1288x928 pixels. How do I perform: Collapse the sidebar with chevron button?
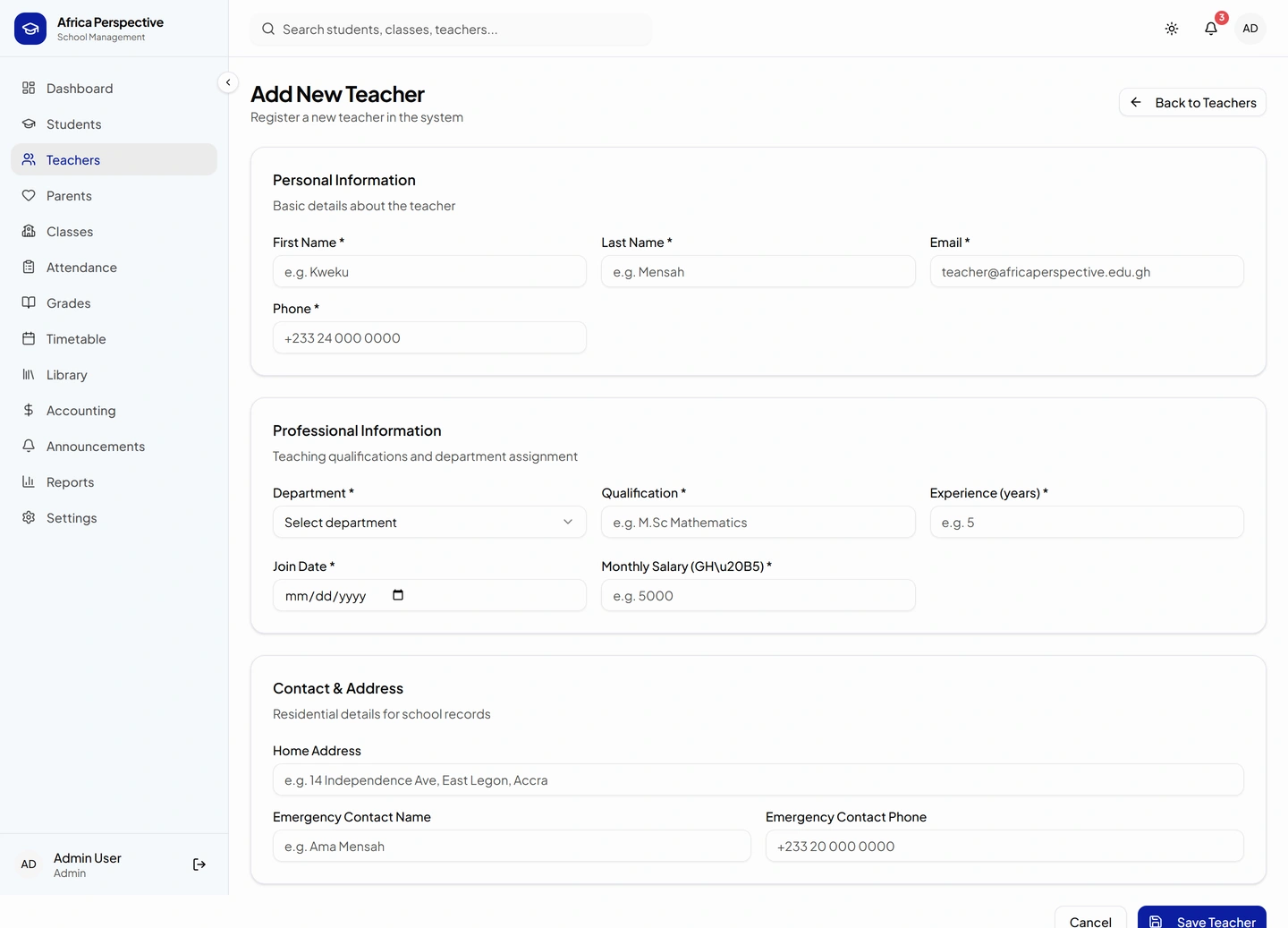(x=228, y=82)
